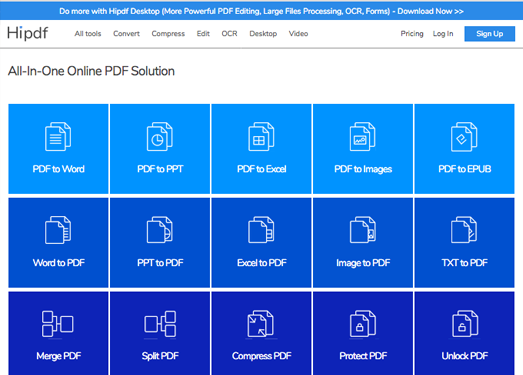The height and width of the screenshot is (375, 523).
Task: Open the Excel to PDF icon
Action: click(261, 230)
